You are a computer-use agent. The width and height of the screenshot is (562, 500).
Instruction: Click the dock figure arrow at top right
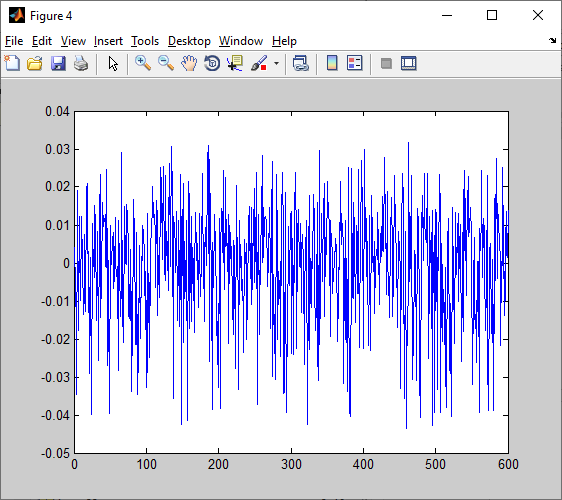(x=552, y=41)
